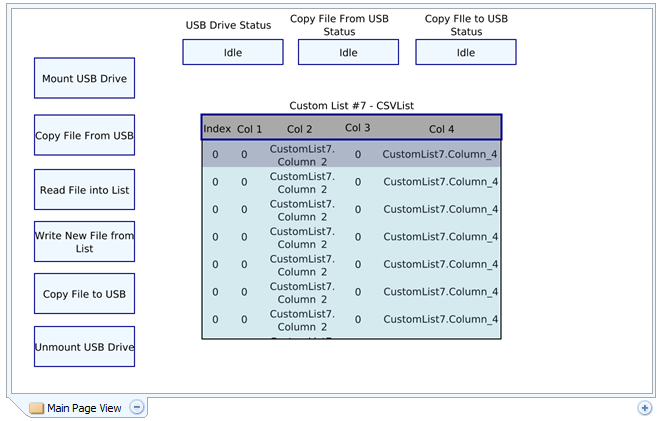The width and height of the screenshot is (662, 421).
Task: Click the Unmount USB Drive button
Action: coord(84,346)
